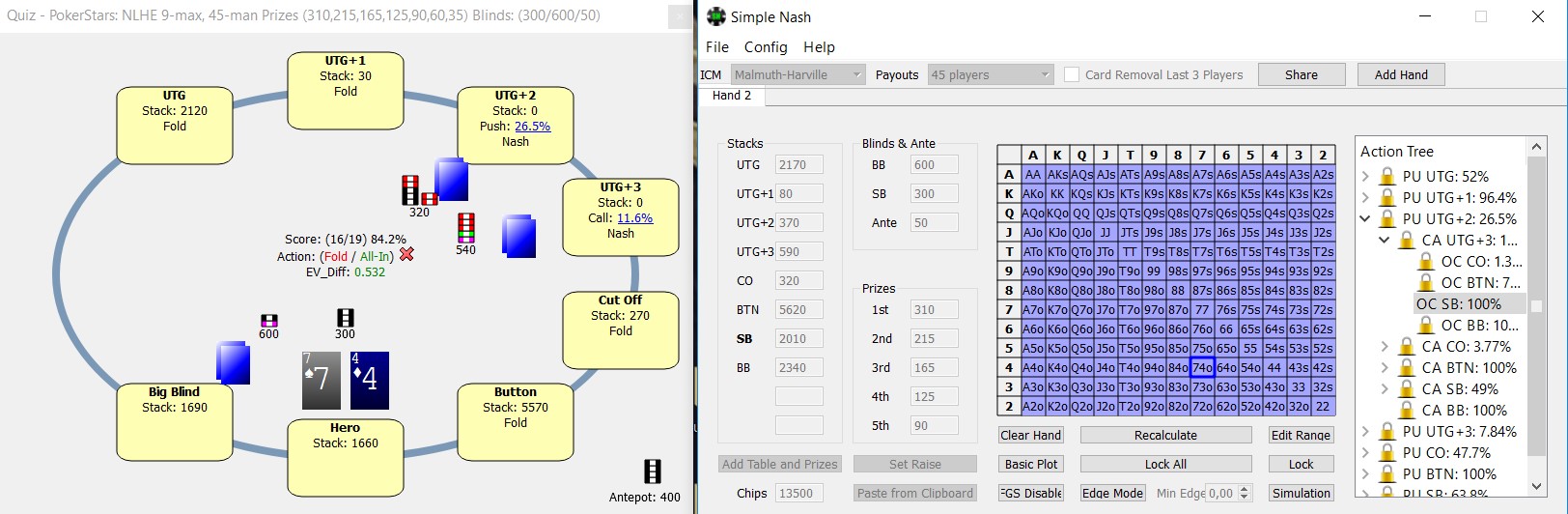The width and height of the screenshot is (1568, 514).
Task: Click the lock icon beside OC BB
Action: pos(1425,325)
